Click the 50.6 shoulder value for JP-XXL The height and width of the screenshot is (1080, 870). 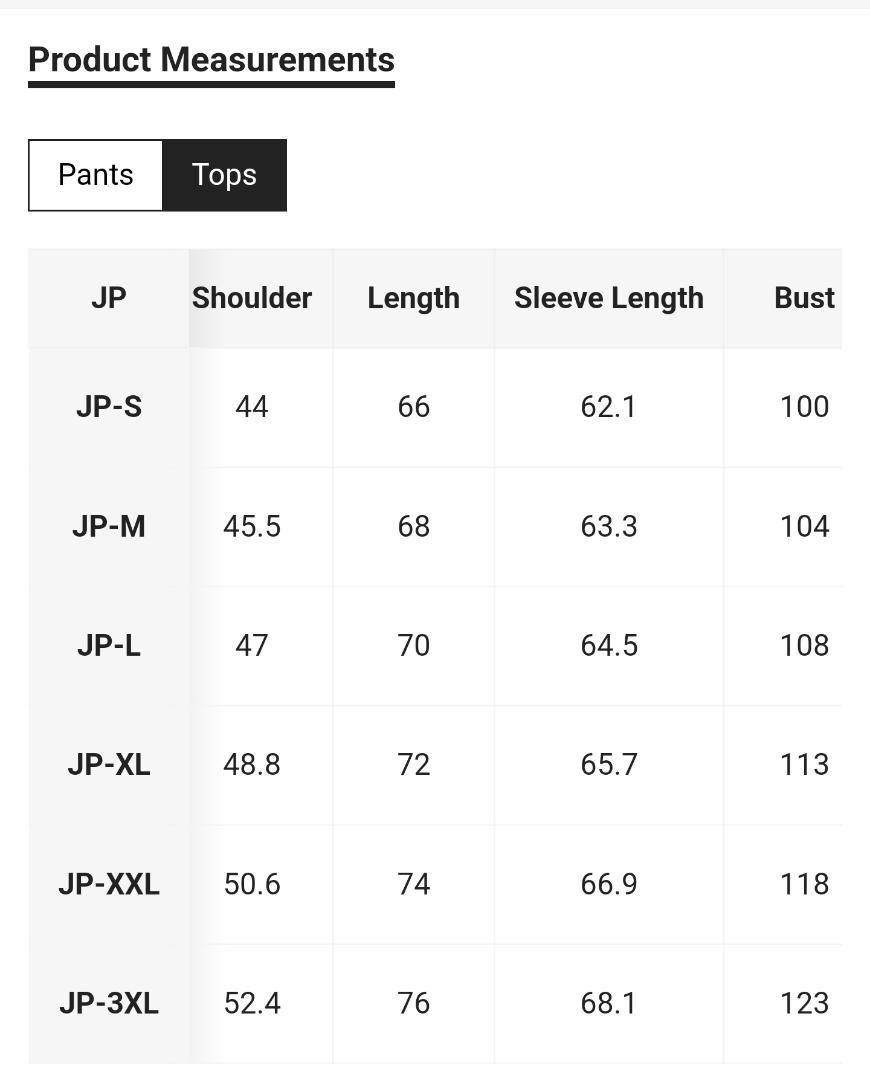(252, 884)
